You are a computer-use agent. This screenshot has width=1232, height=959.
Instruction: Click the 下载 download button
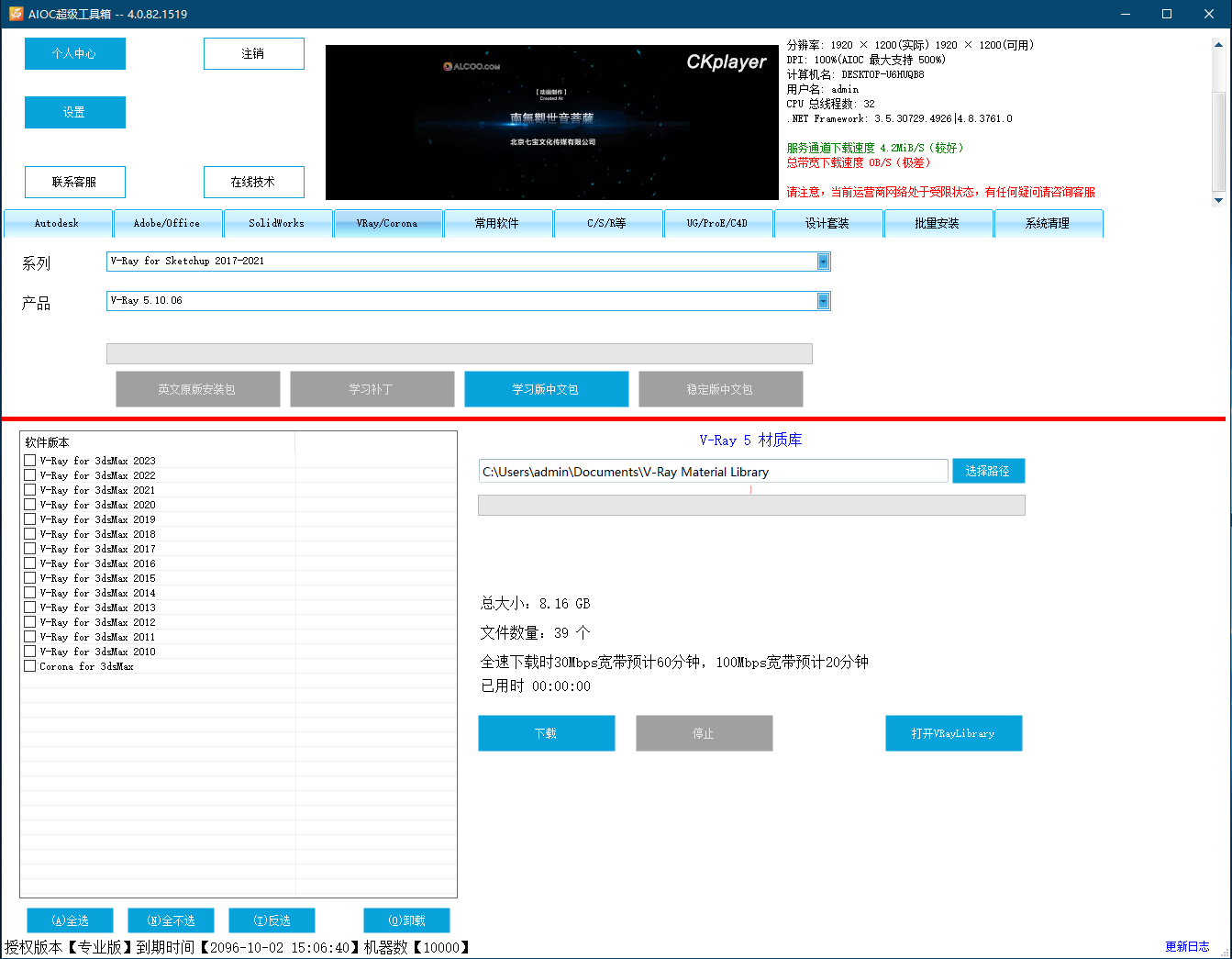click(547, 733)
